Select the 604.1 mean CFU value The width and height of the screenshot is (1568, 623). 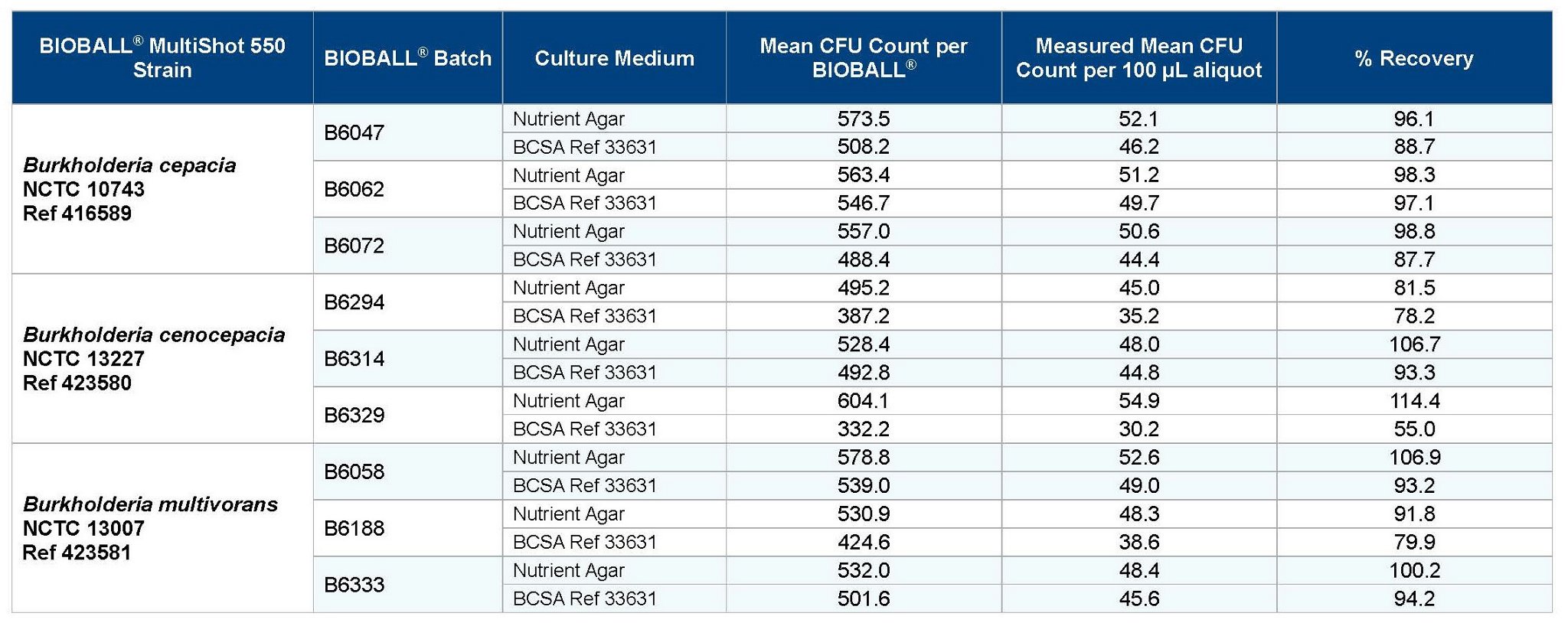(x=863, y=401)
